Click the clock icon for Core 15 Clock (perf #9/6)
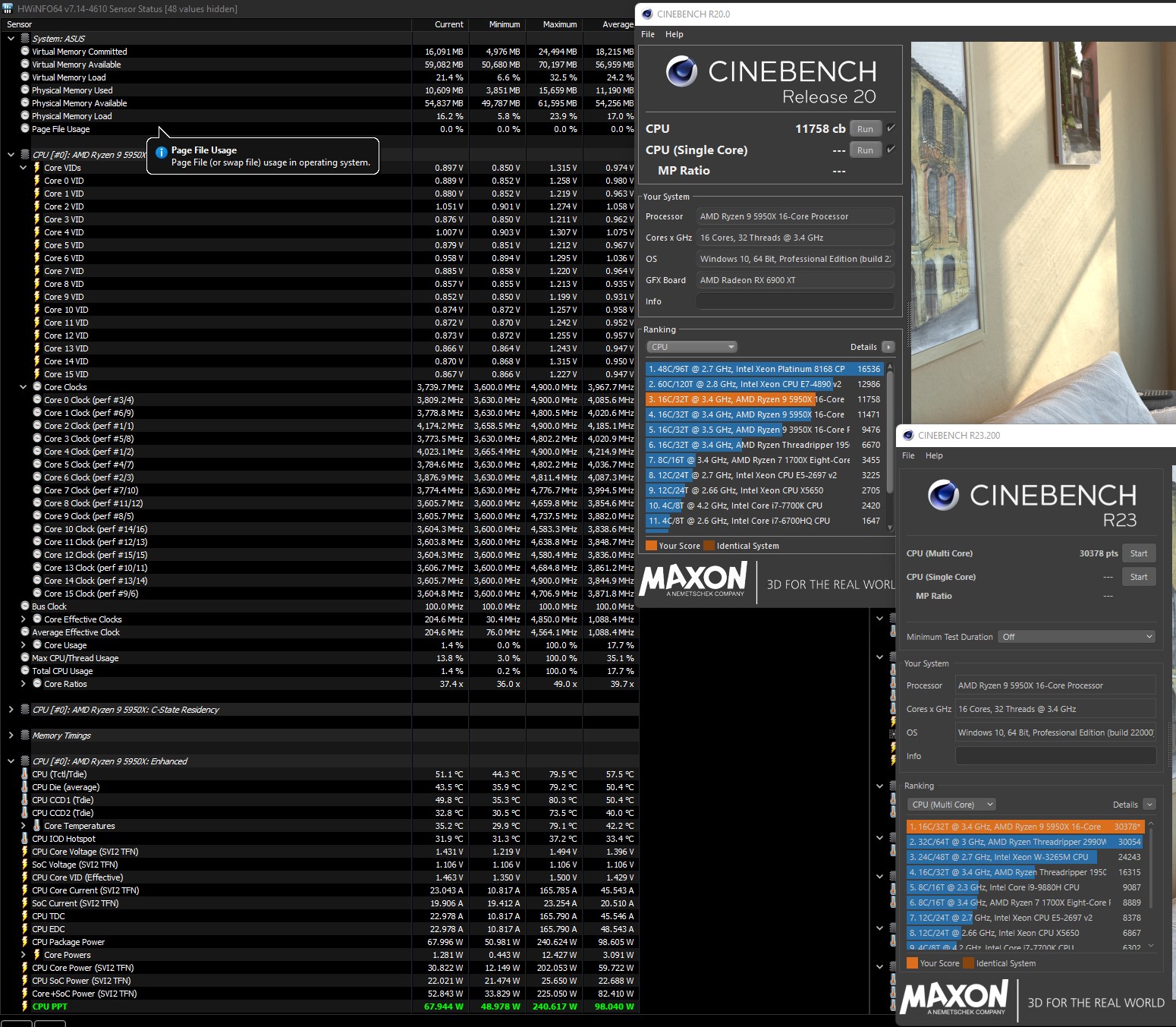Viewport: 1176px width, 1027px height. (37, 594)
